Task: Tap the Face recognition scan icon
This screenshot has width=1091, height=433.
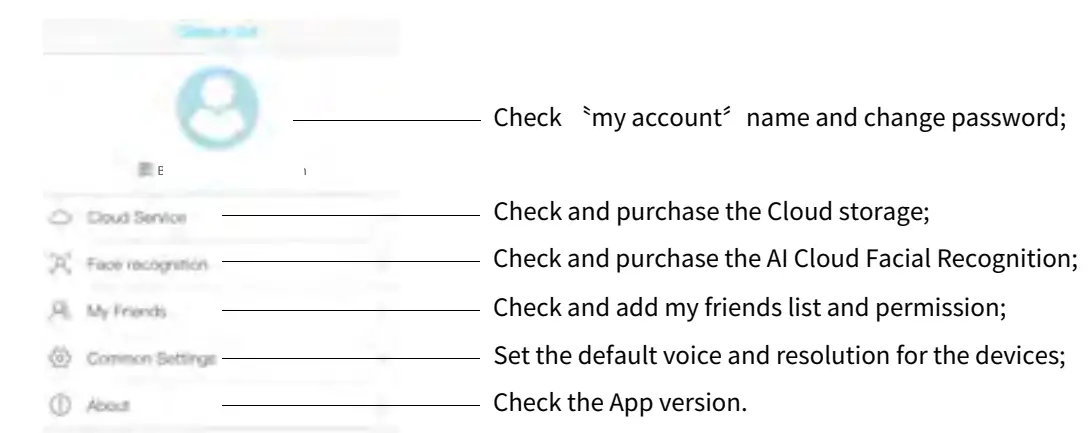Action: coord(58,264)
